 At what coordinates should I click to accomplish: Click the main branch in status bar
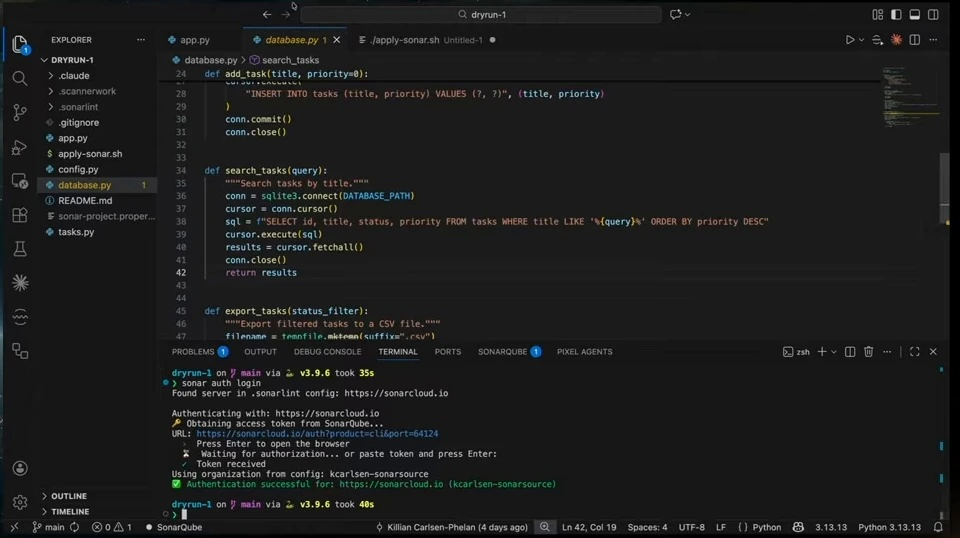coord(48,527)
